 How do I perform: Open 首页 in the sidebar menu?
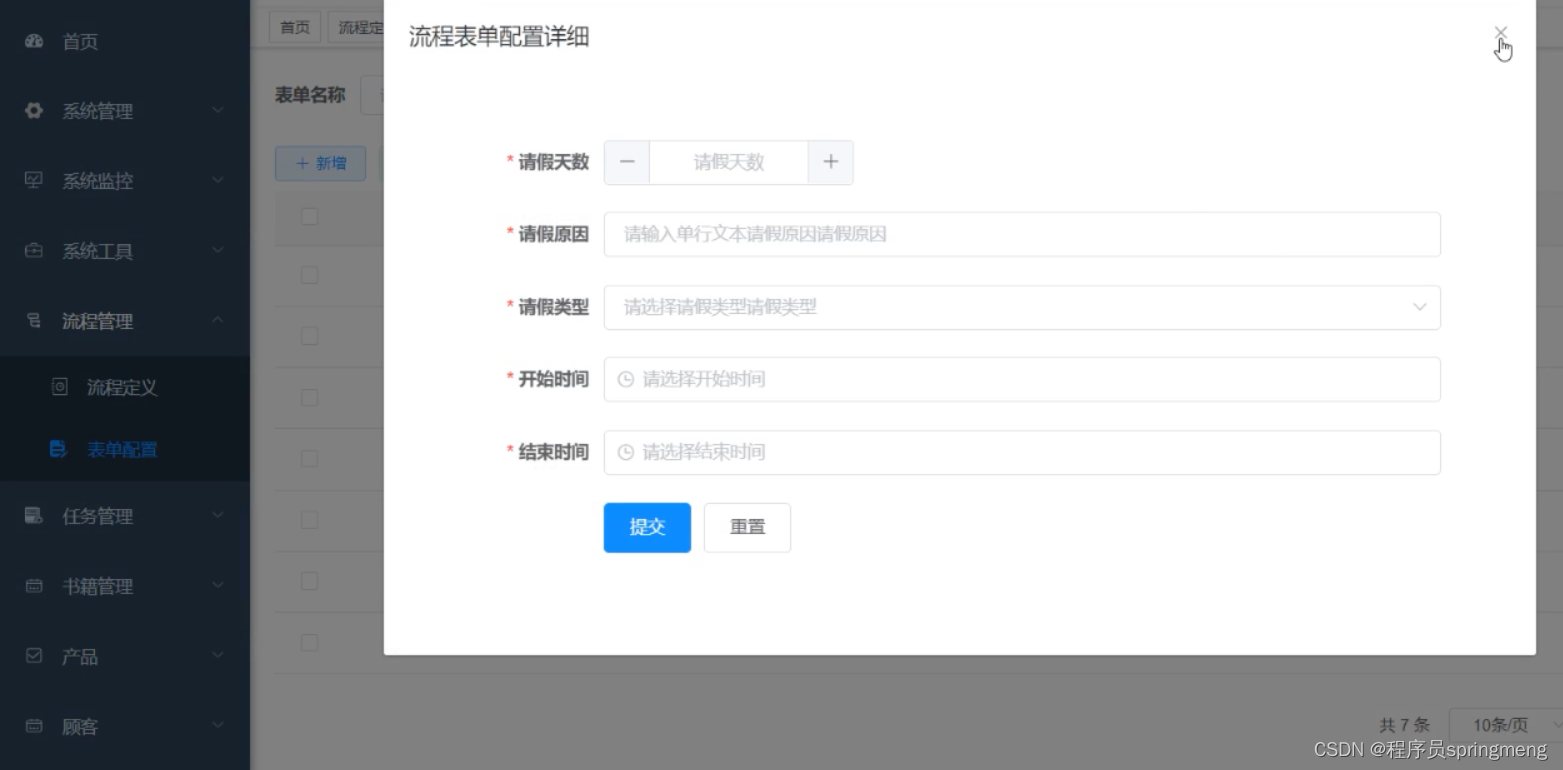125,41
